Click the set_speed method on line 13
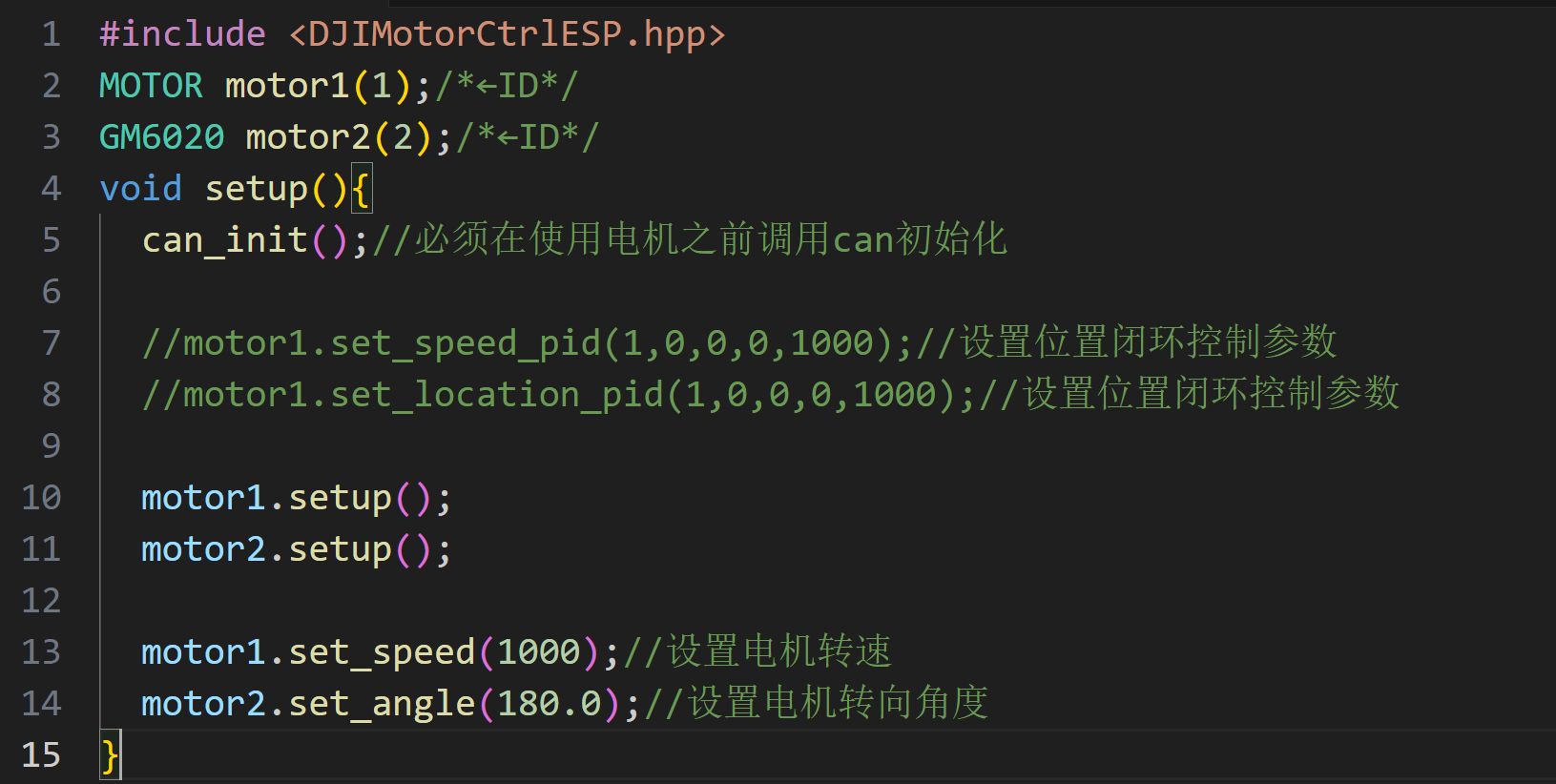 click(382, 652)
